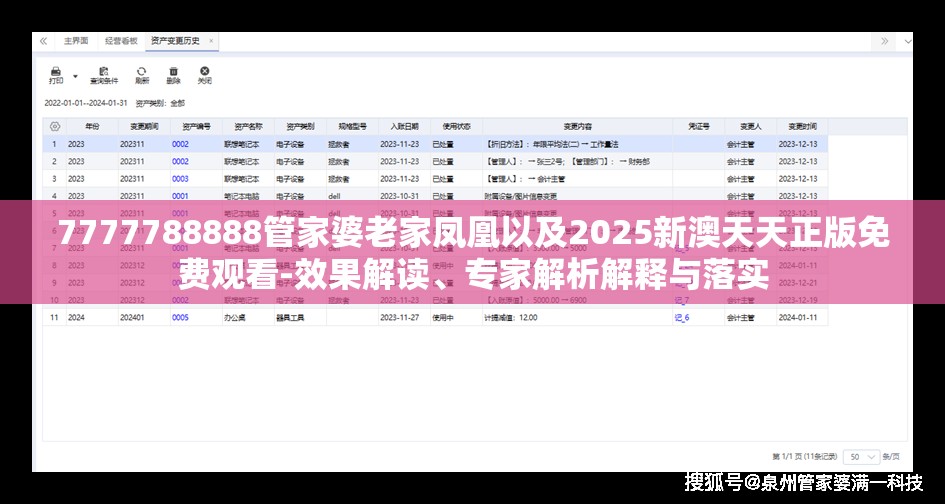Click the 变更内容 column header
This screenshot has height=504, width=945.
pyautogui.click(x=577, y=127)
